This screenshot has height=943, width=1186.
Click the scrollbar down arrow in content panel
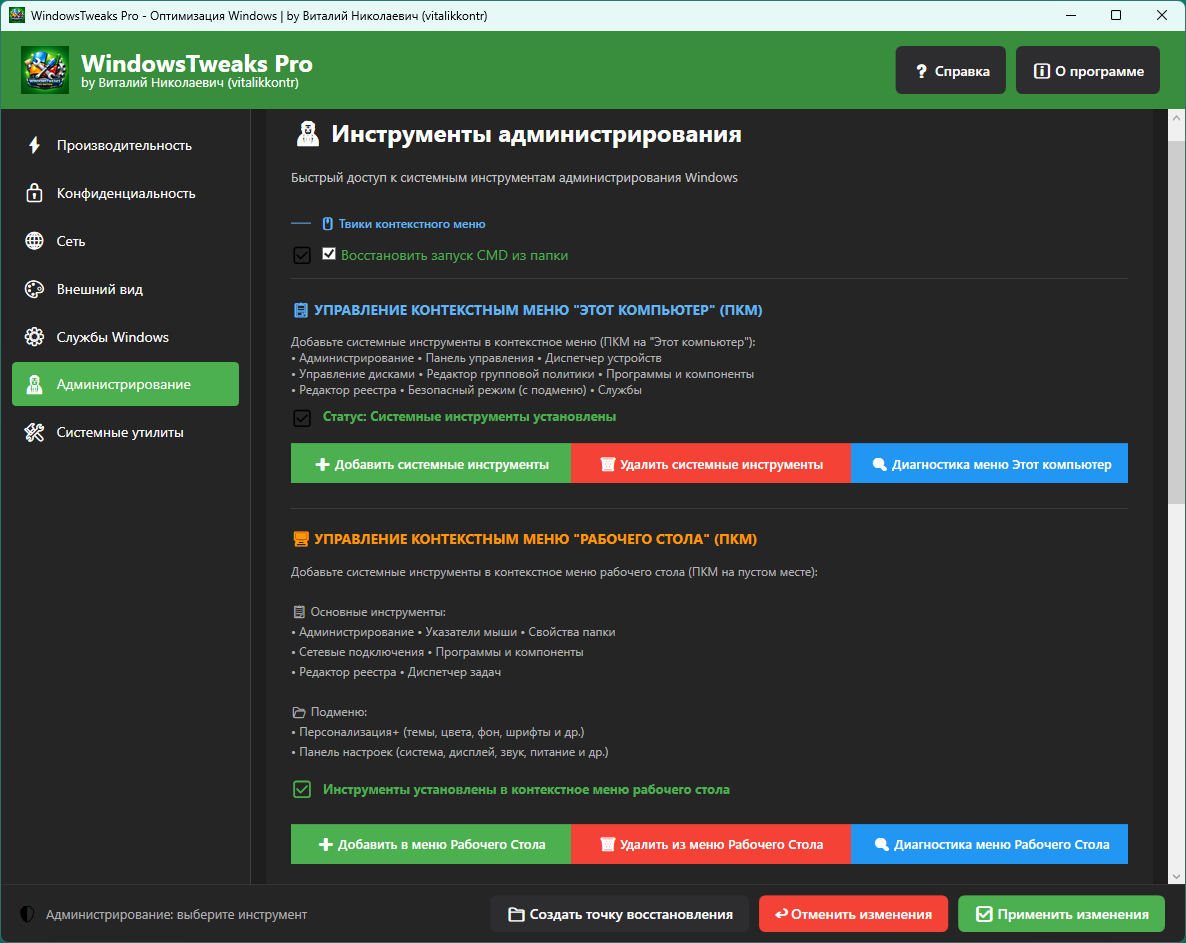(1176, 875)
